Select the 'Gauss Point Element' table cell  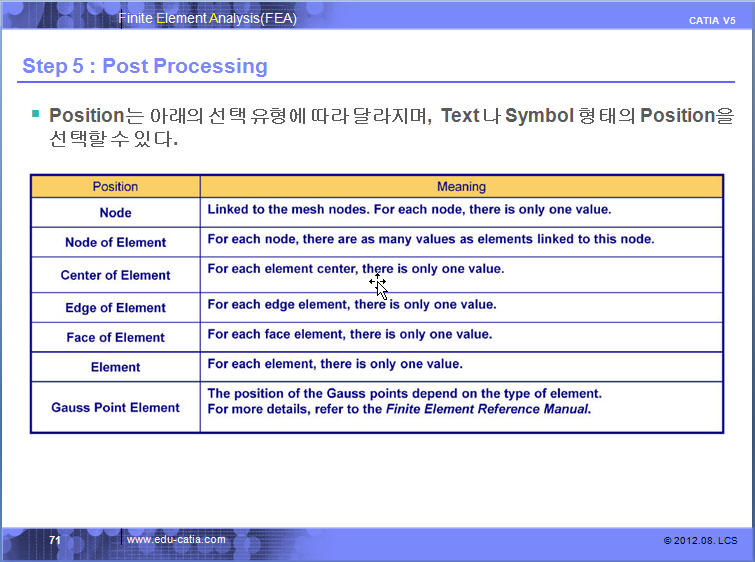(115, 407)
